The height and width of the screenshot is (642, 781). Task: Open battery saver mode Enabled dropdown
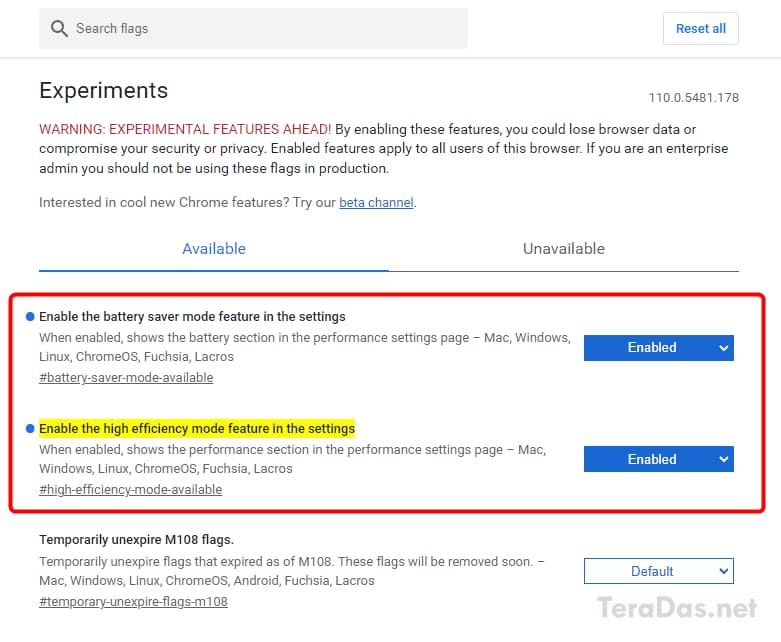(x=658, y=348)
